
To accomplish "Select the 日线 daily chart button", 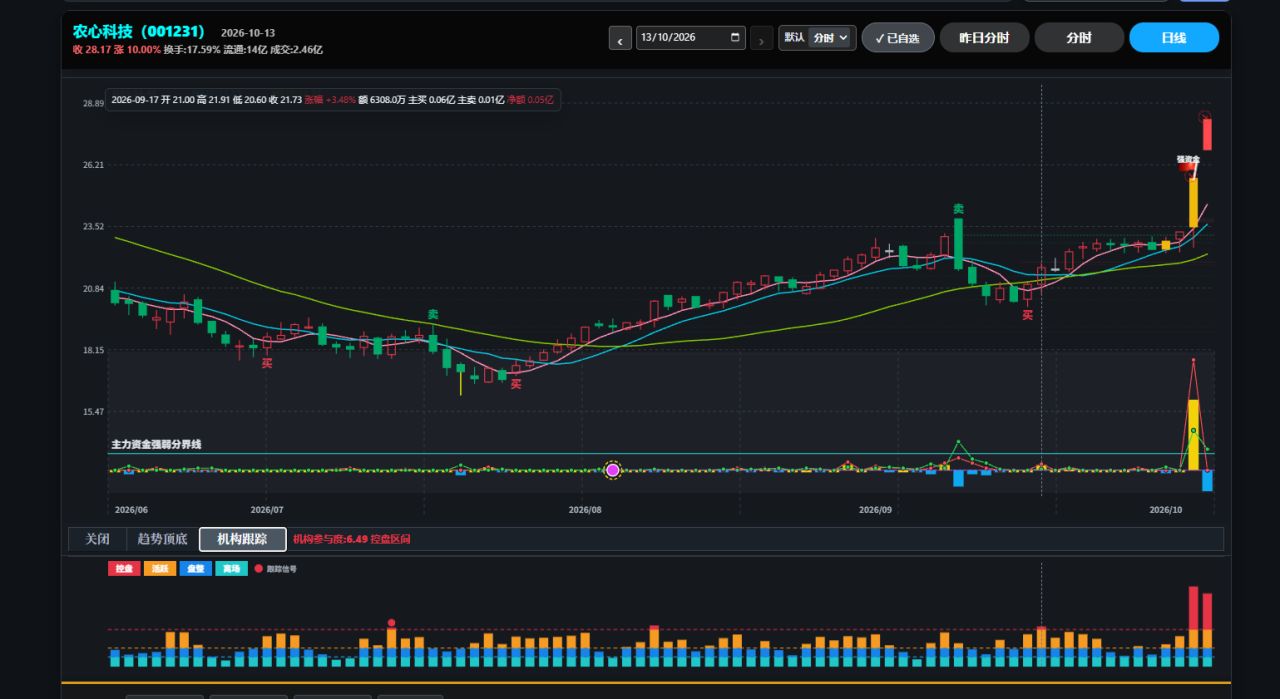I will coord(1174,38).
